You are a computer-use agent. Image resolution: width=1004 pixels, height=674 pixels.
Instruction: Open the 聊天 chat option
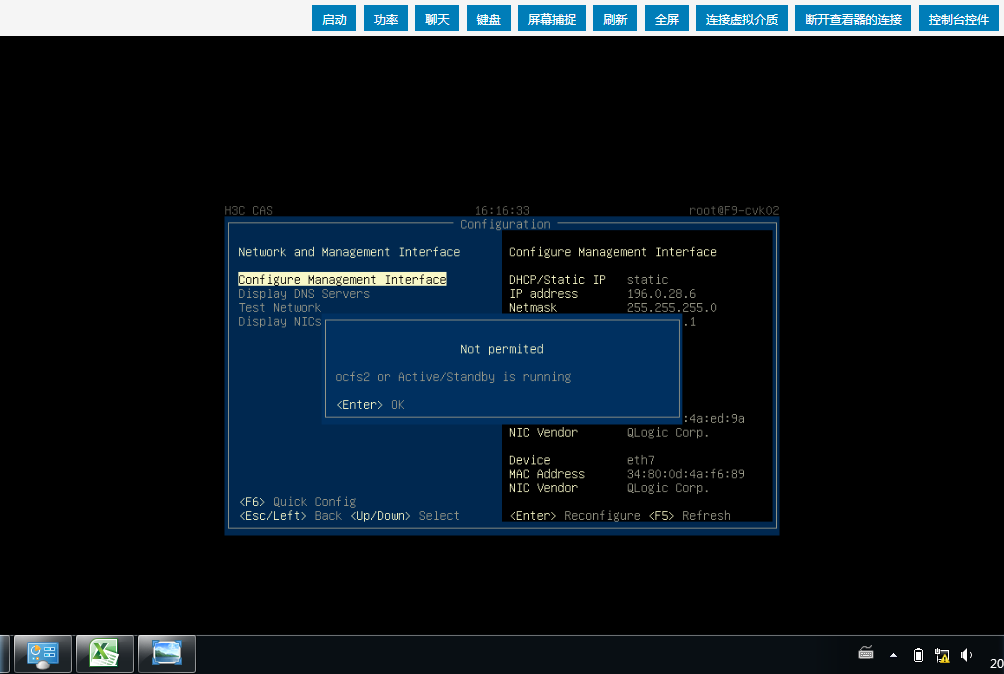point(437,19)
